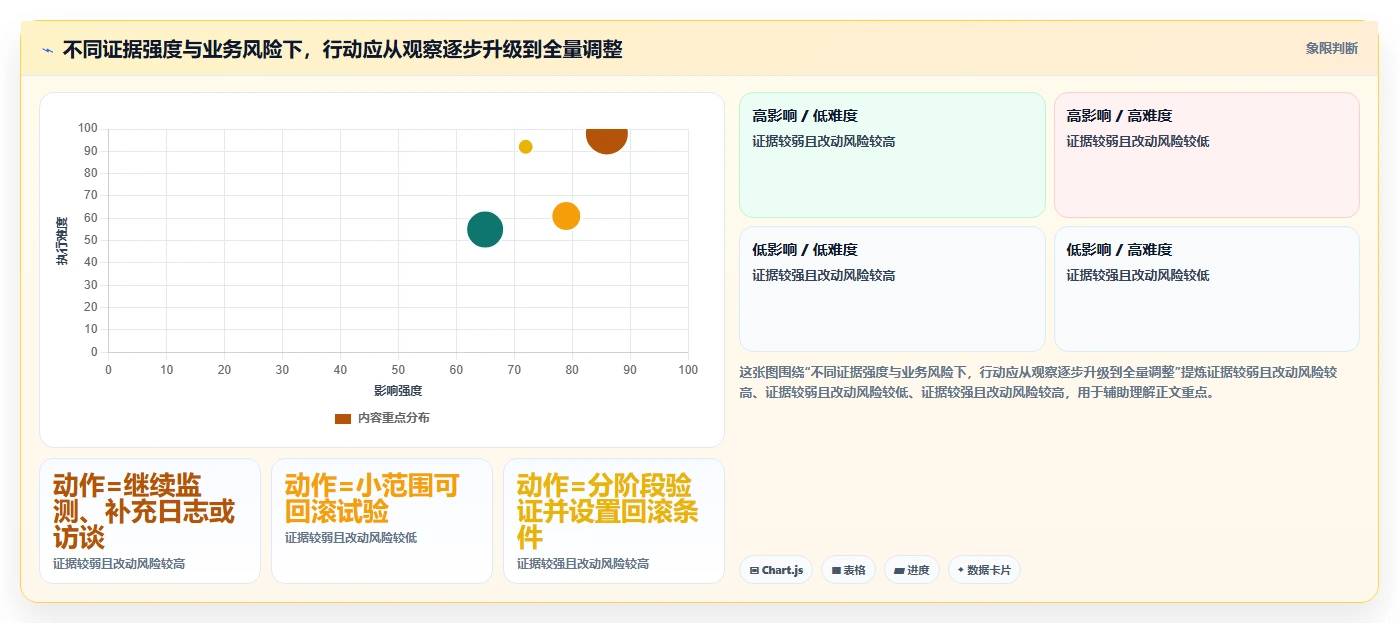Viewport: 1399px width, 623px height.
Task: Click 证据较弱且改动风险较低 in the pink quadrant card
Action: (1138, 141)
